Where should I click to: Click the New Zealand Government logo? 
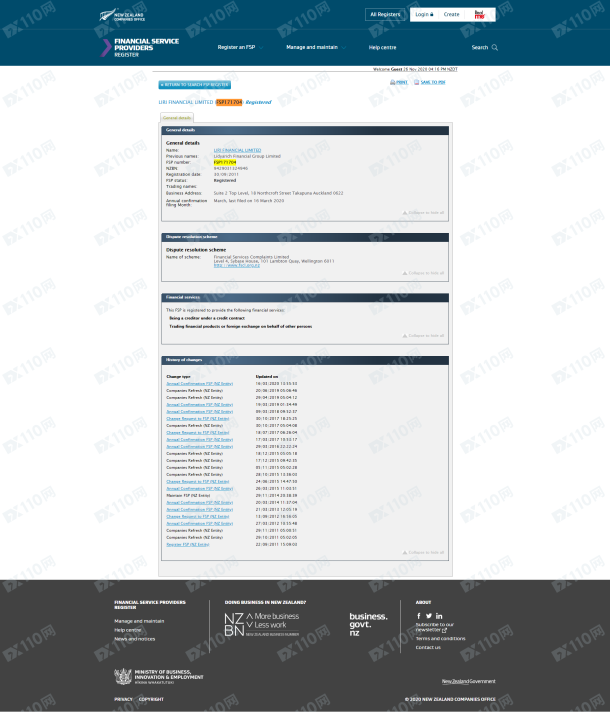(x=468, y=681)
